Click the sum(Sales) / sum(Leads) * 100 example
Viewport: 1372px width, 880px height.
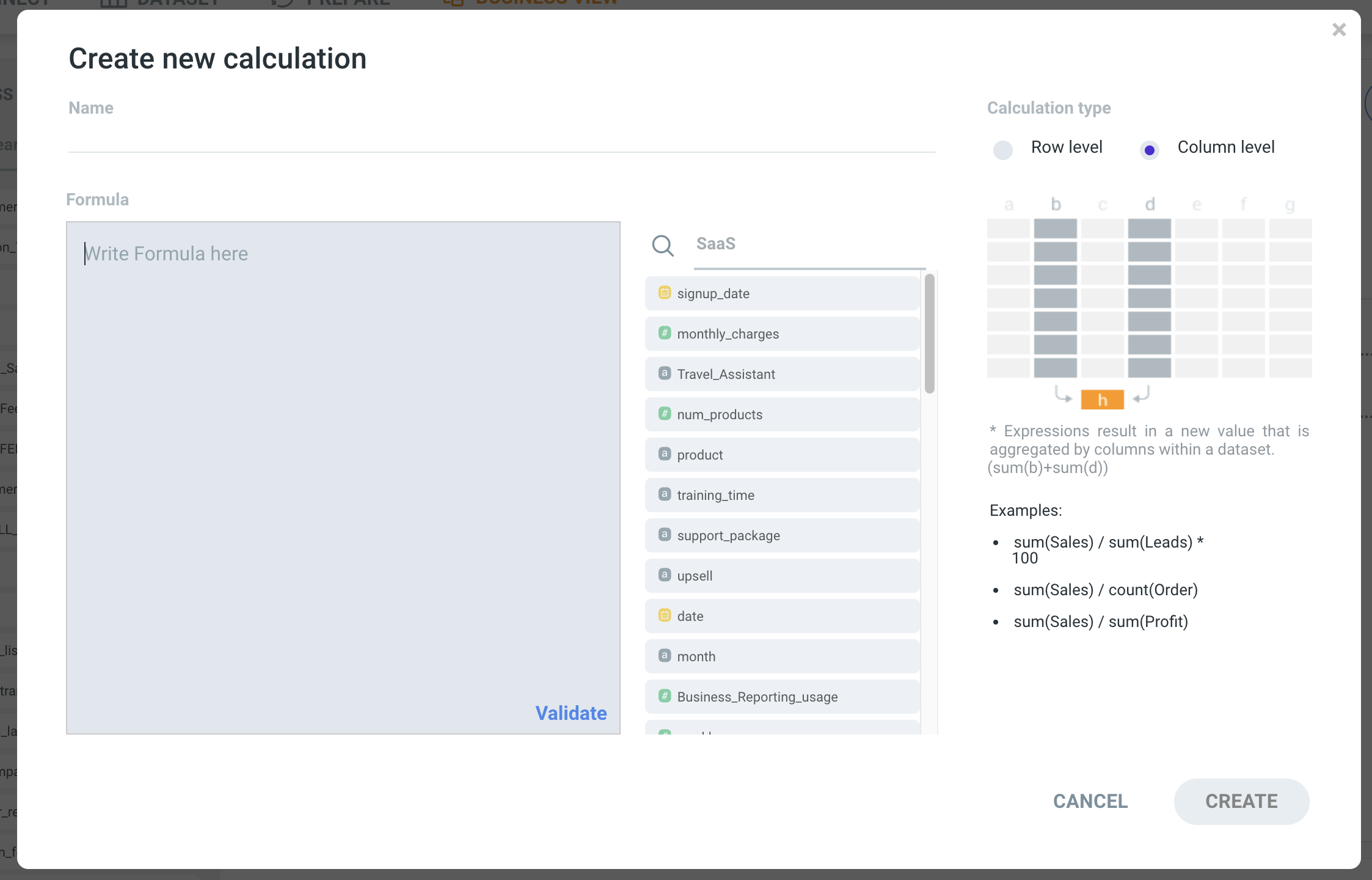1108,549
